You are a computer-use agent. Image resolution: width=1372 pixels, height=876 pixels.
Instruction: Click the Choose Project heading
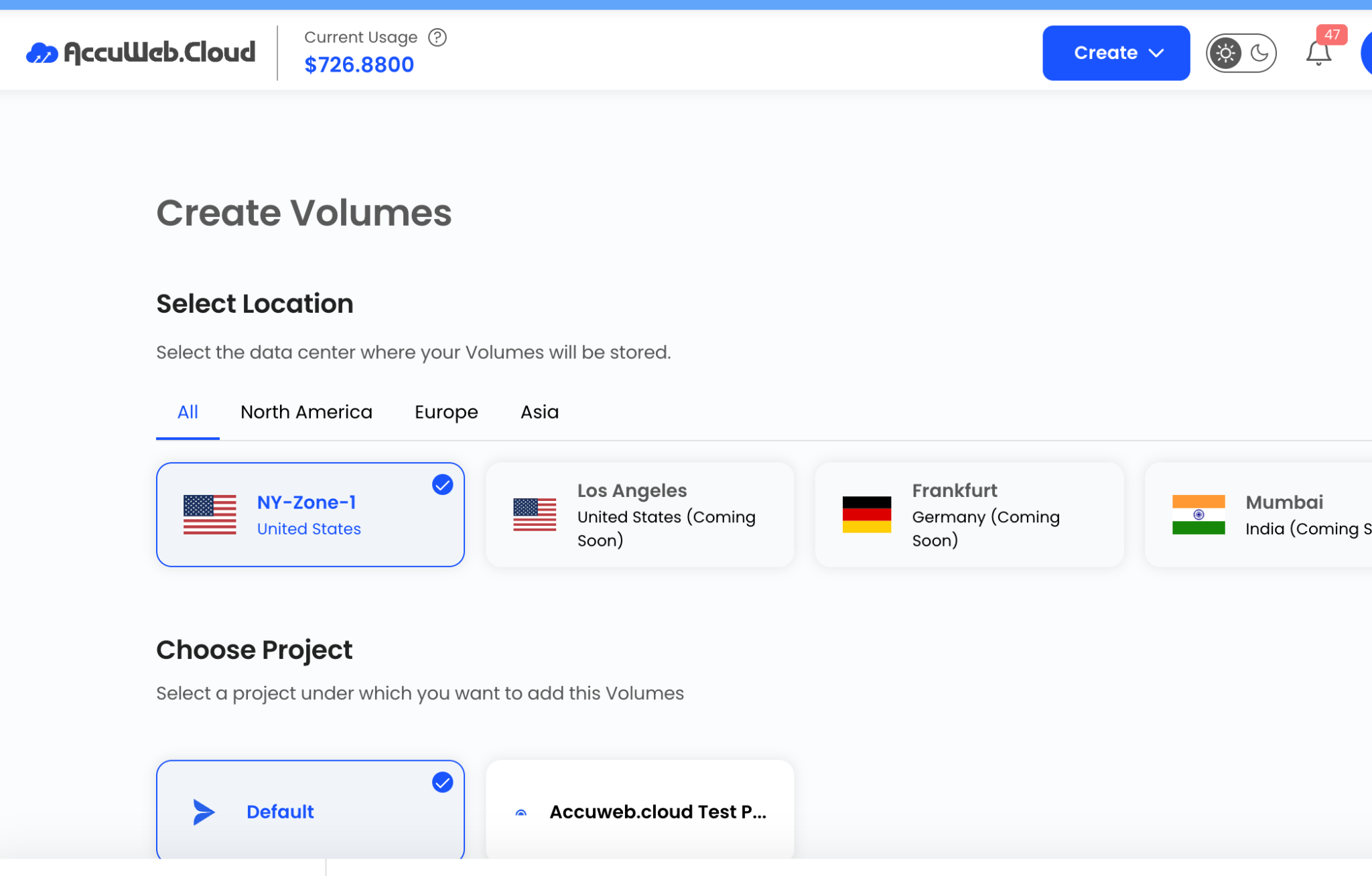(254, 650)
